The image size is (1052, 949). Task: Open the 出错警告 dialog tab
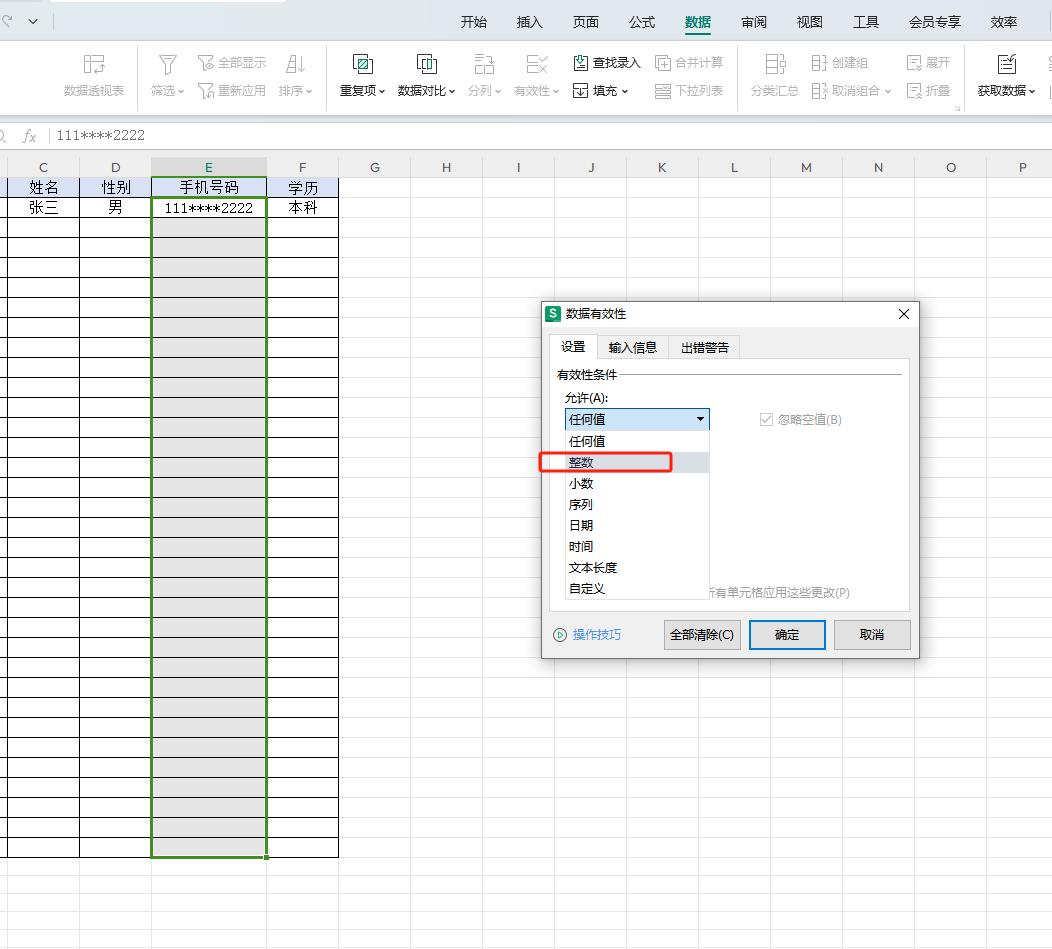704,347
